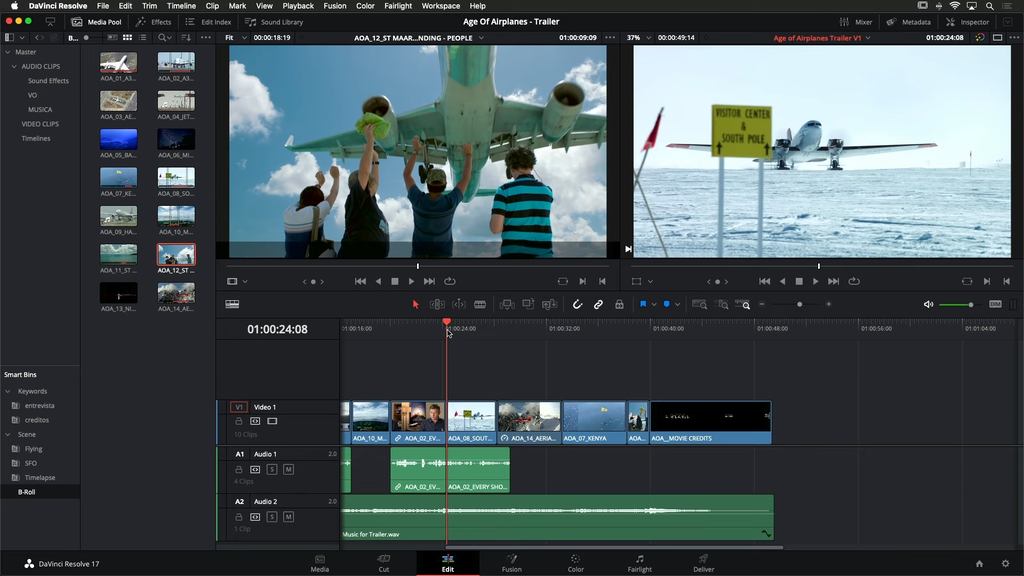Open the Effects panel
Screen dimensions: 1024x576
pyautogui.click(x=153, y=22)
